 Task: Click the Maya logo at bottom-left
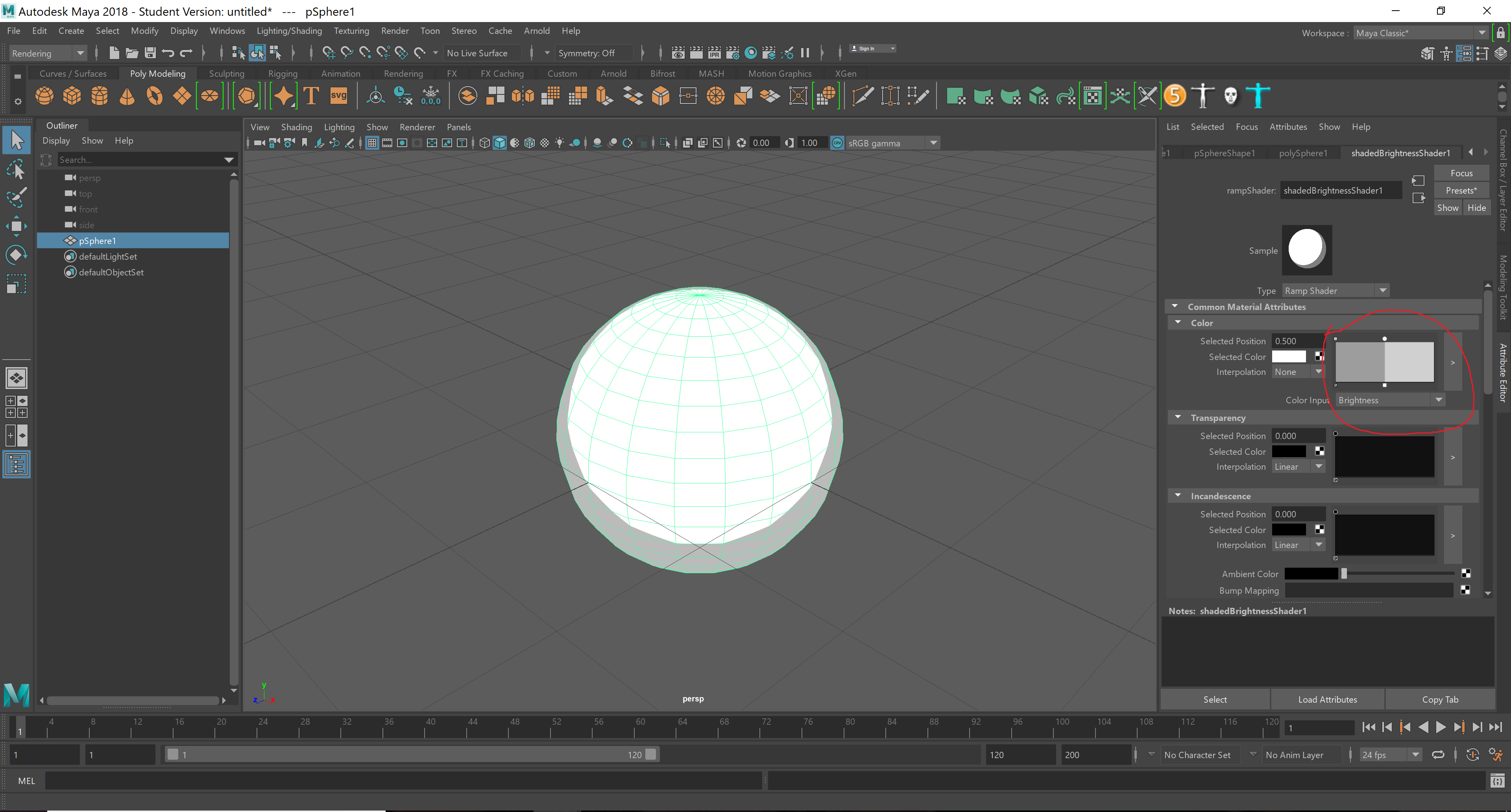[x=17, y=695]
